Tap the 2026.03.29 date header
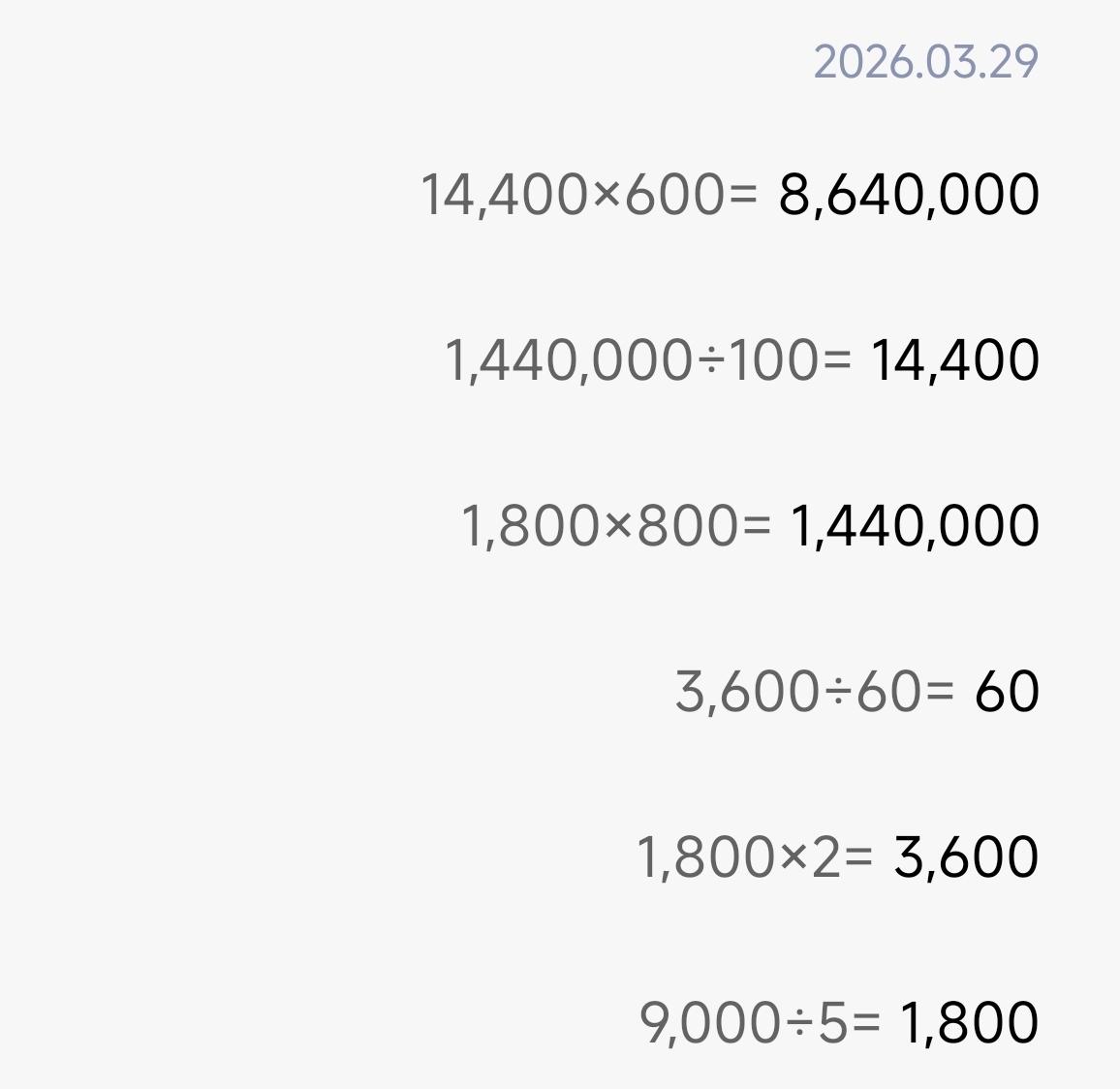Viewport: 1120px width, 1089px height. (x=925, y=62)
